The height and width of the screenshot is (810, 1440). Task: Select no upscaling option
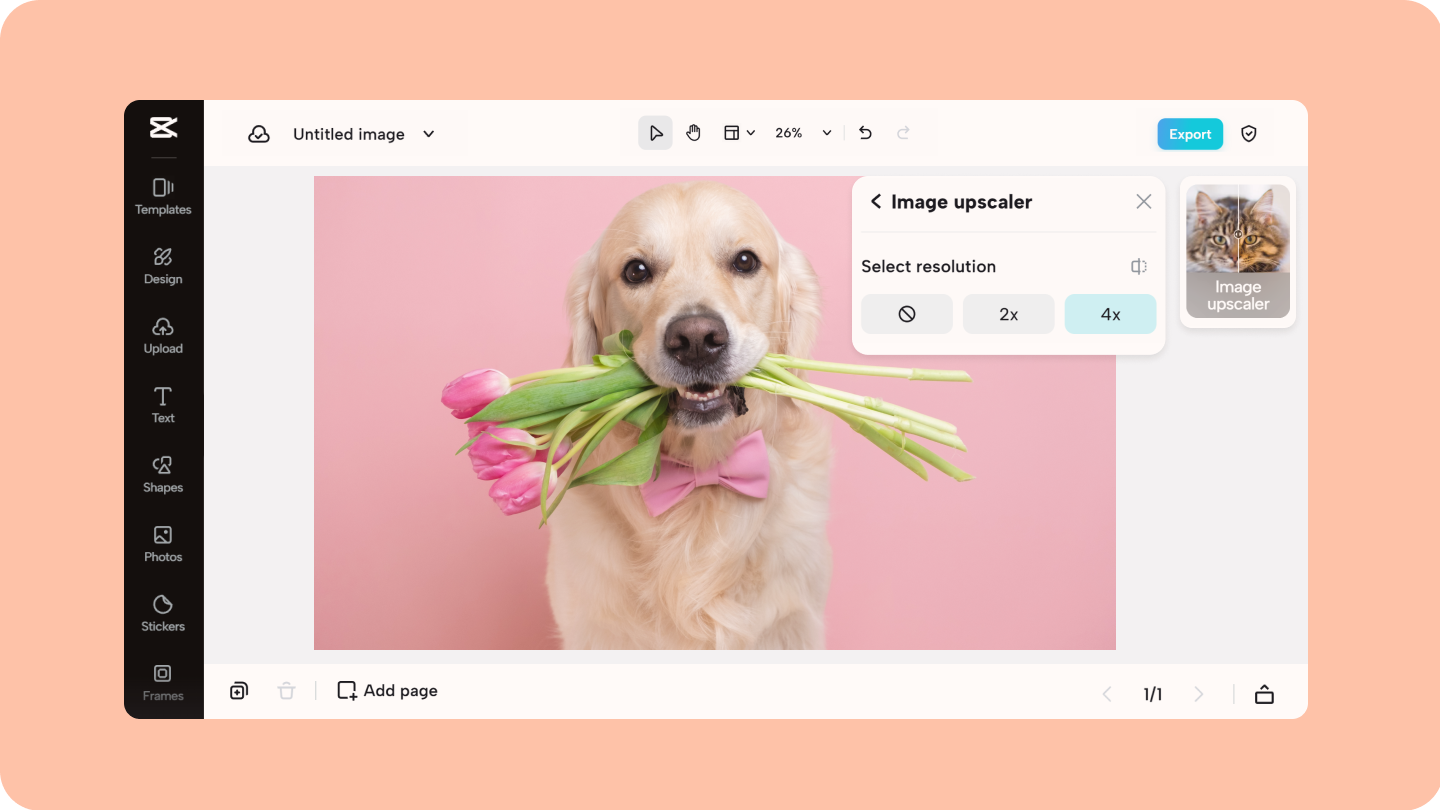coord(907,314)
